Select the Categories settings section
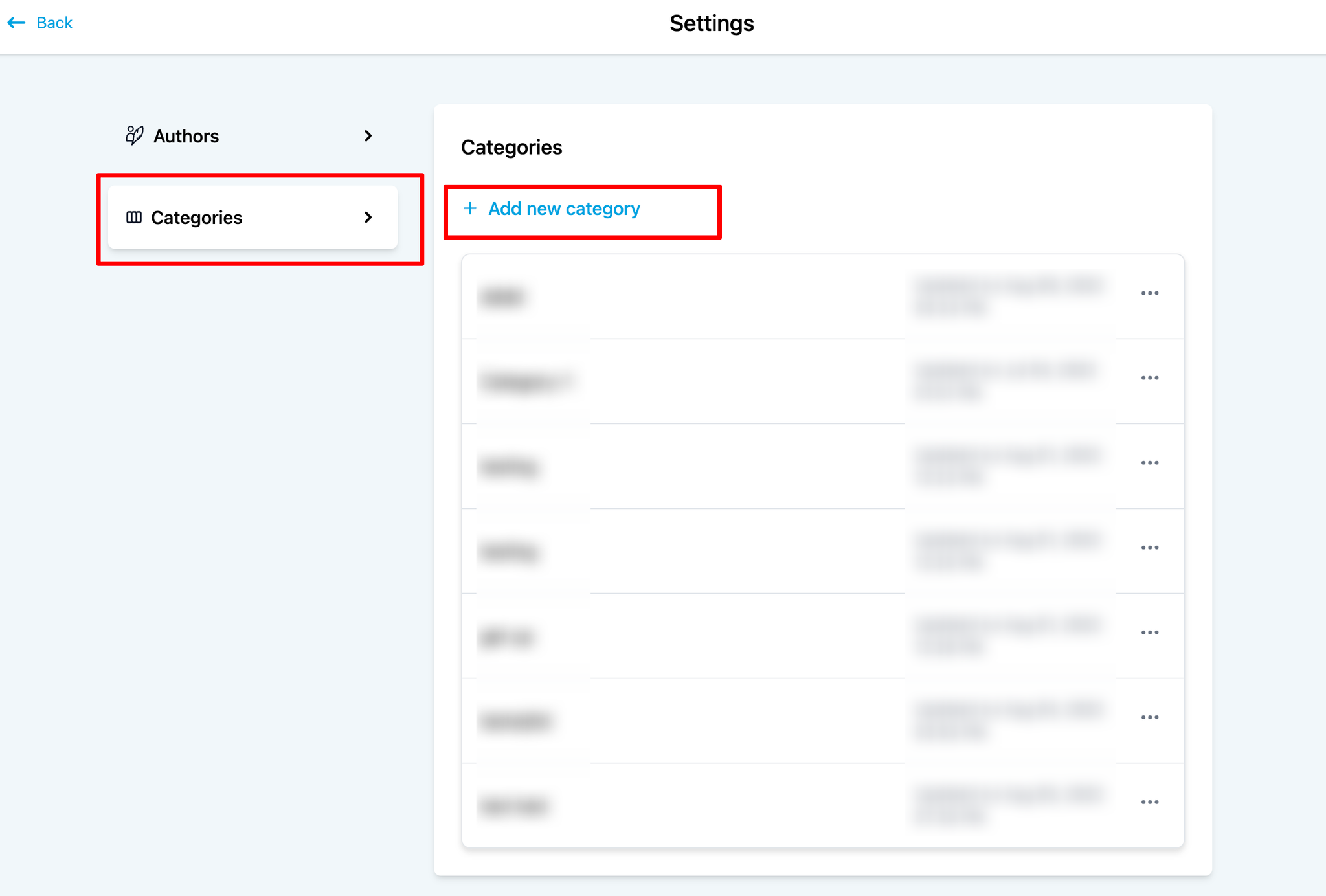 [x=197, y=218]
